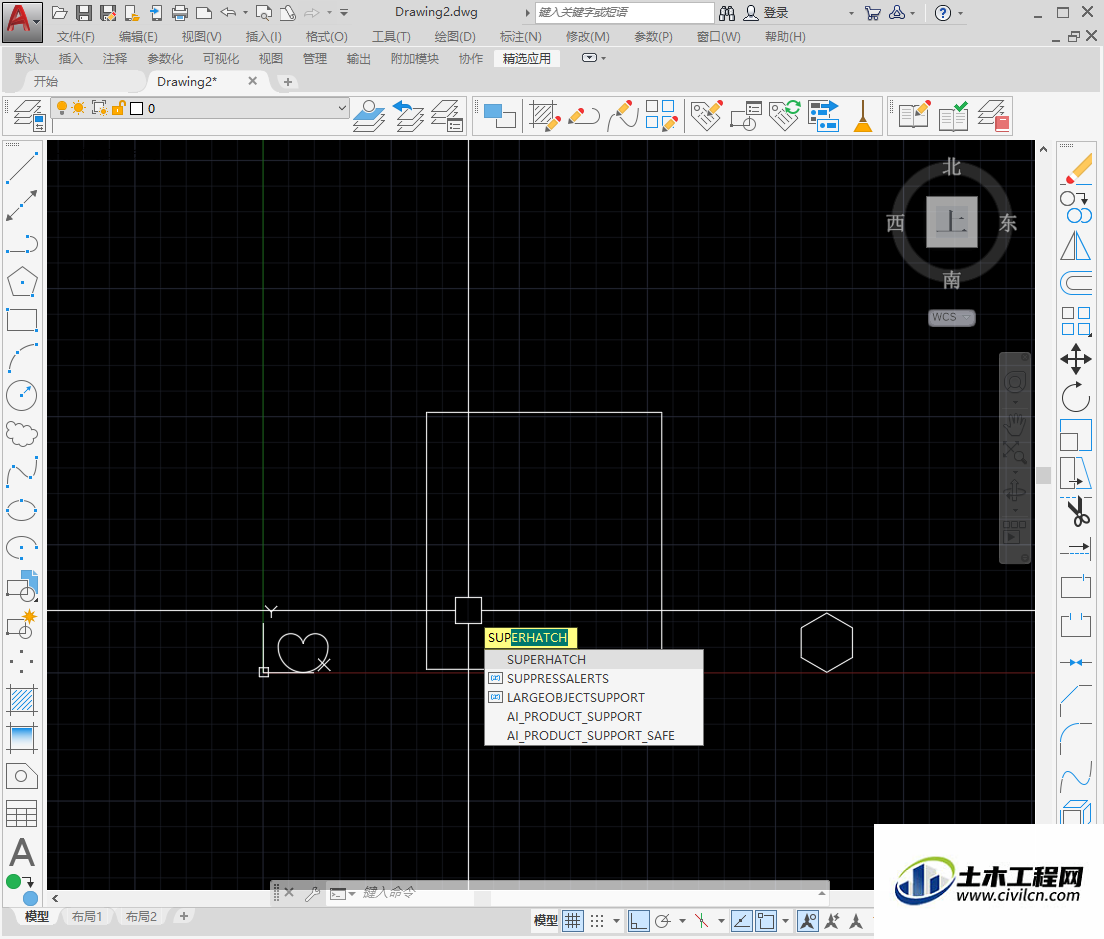The height and width of the screenshot is (939, 1104).
Task: Toggle ortho mode in status bar
Action: coord(639,921)
